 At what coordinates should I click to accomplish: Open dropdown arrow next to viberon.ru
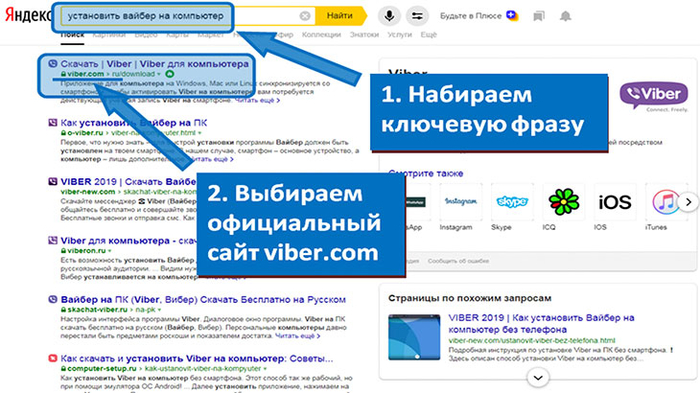[109, 251]
